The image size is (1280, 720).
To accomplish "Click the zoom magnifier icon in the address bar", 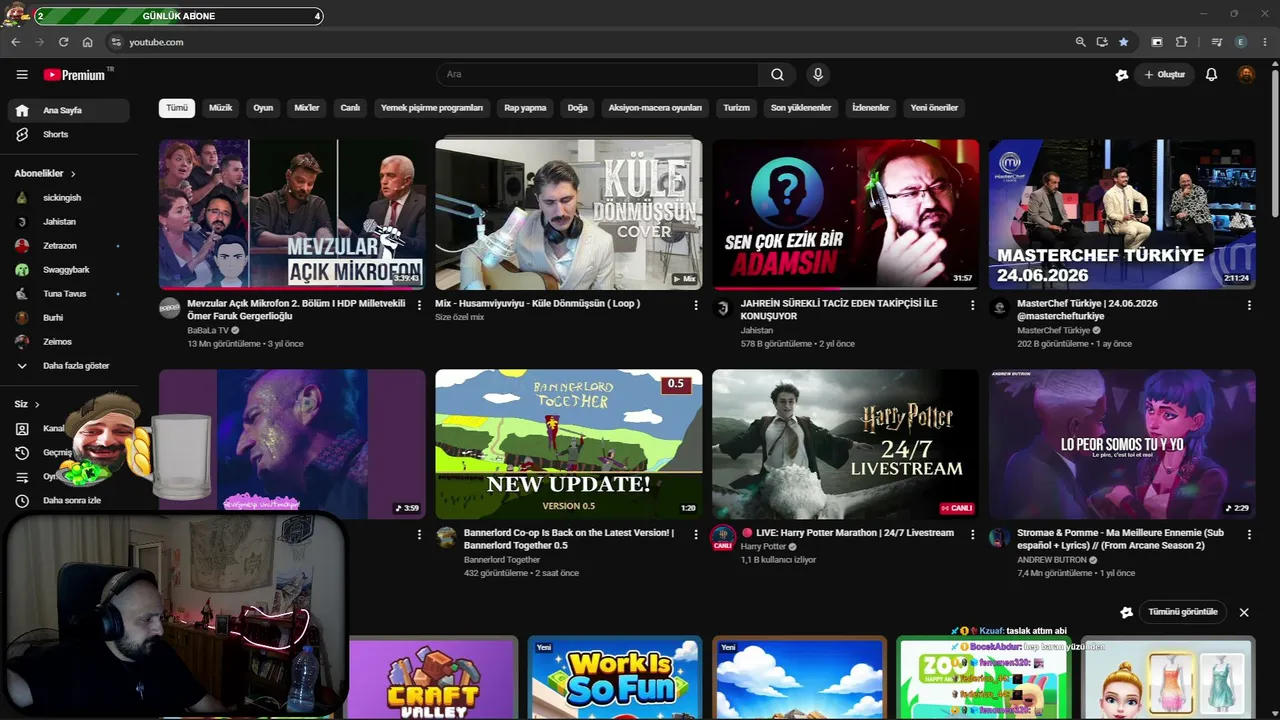I will pyautogui.click(x=1080, y=42).
